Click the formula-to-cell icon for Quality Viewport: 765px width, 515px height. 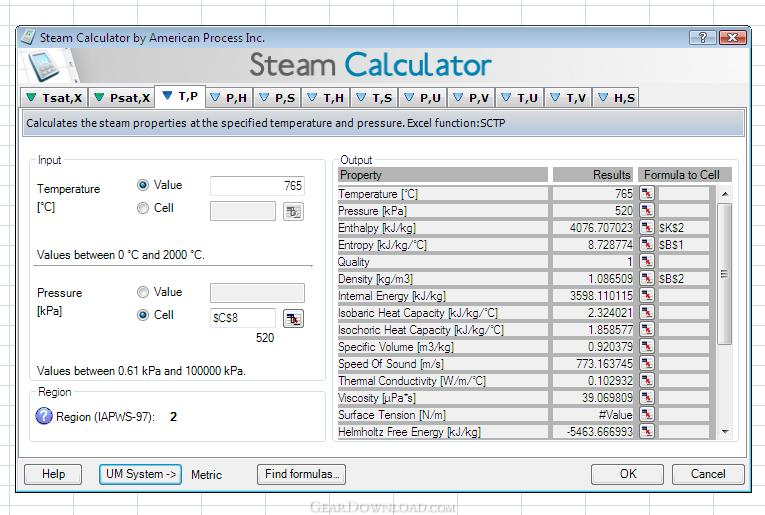tap(646, 261)
